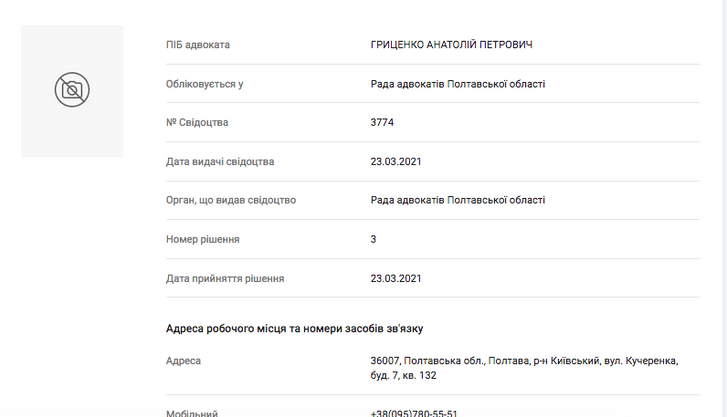Screen dimensions: 727x417
Task: Click the № Свідоцтва label
Action: 197,122
